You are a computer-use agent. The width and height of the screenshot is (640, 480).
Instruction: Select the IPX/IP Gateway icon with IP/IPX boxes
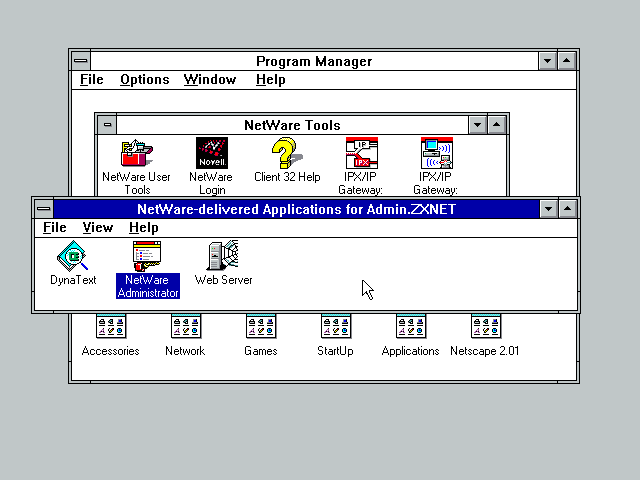click(x=362, y=153)
